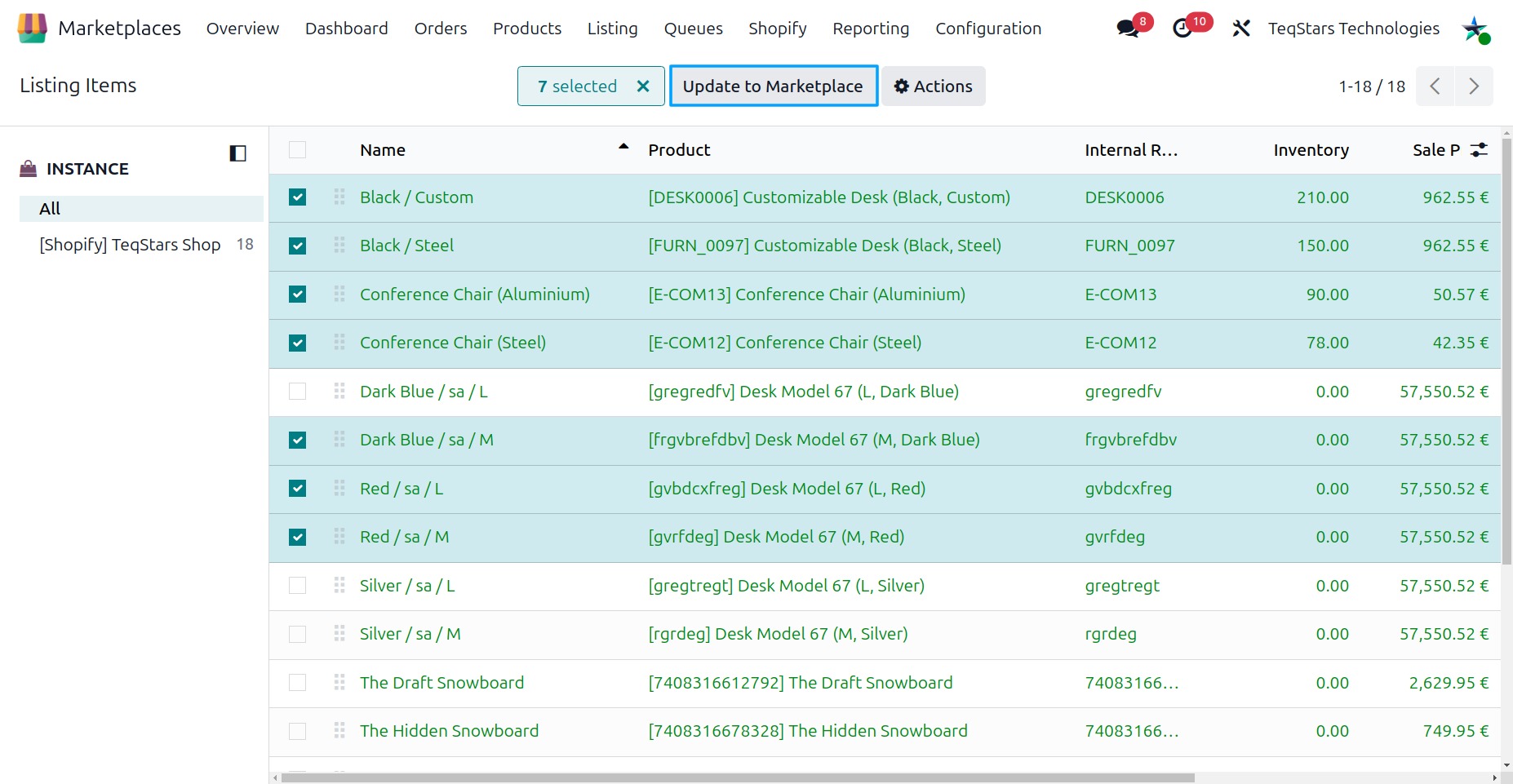Sort by the Inventory column header
Image resolution: width=1513 pixels, height=784 pixels.
[1311, 150]
